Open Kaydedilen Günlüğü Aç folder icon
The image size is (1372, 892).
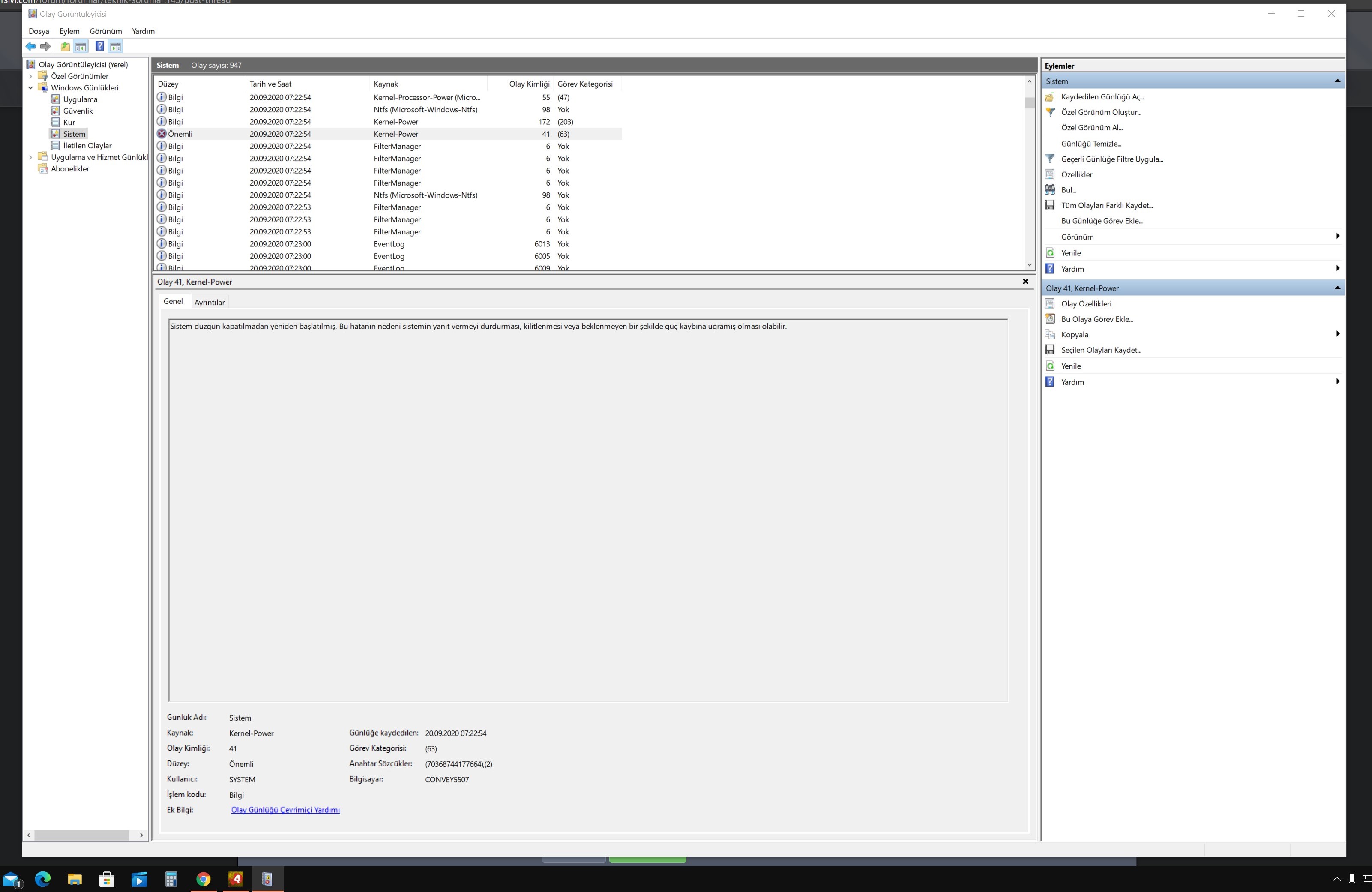(x=1050, y=97)
